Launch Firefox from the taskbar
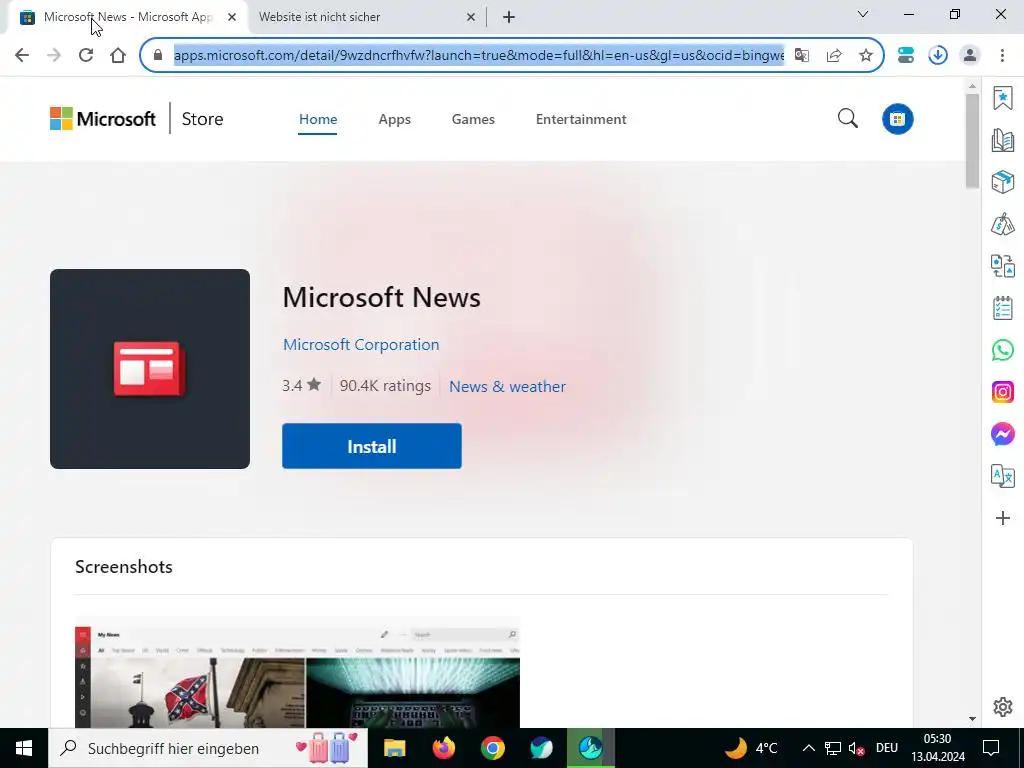This screenshot has height=768, width=1024. click(443, 748)
